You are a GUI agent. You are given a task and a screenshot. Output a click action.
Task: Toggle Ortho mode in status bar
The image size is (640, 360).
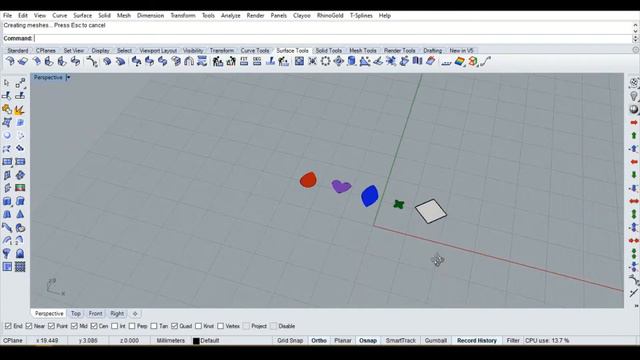tap(319, 340)
